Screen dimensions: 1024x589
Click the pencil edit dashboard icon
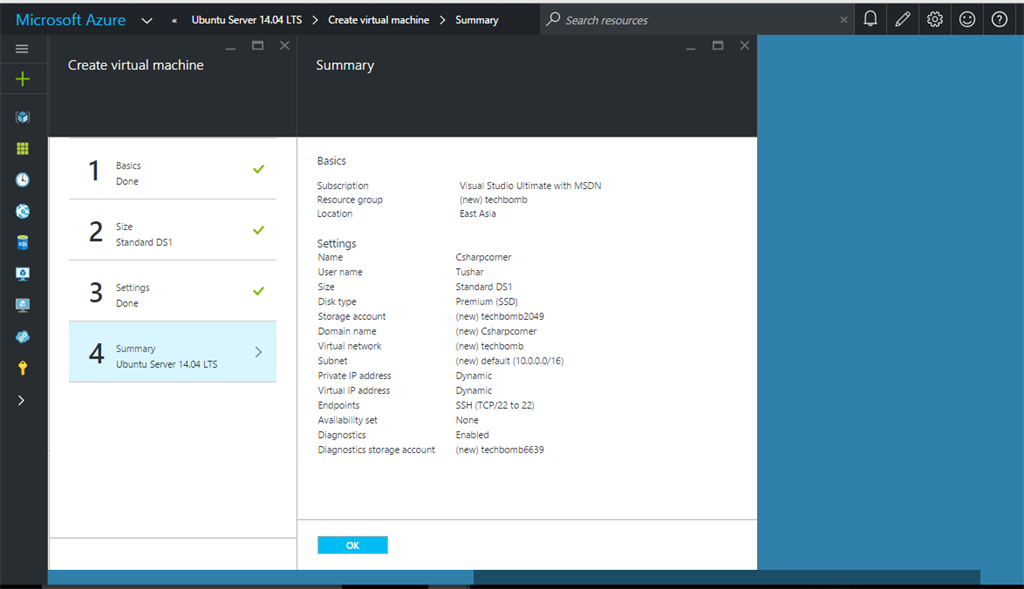[903, 20]
